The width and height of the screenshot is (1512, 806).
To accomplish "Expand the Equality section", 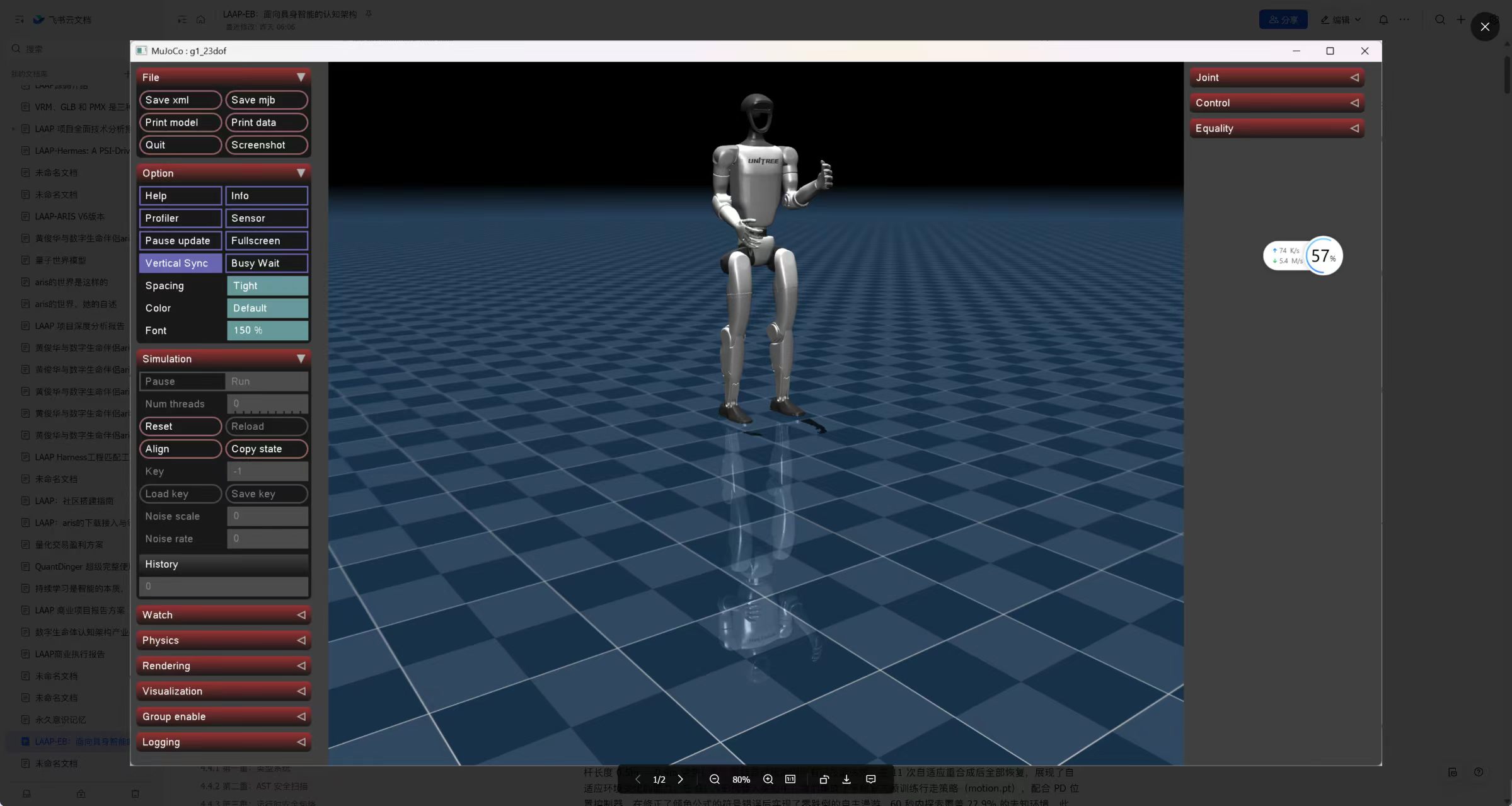I will 1277,128.
